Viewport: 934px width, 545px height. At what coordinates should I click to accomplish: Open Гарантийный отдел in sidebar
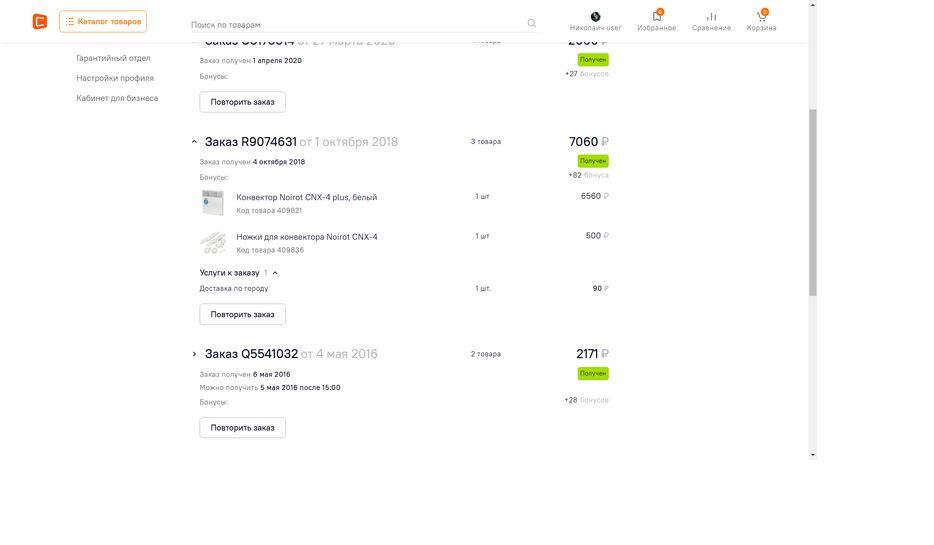click(x=113, y=58)
